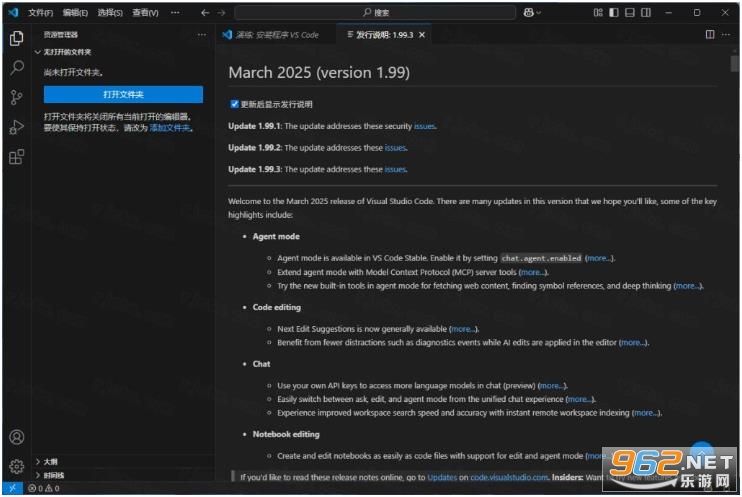The image size is (742, 497).
Task: Open Explorer panel More Actions ellipsis
Action: [x=202, y=35]
